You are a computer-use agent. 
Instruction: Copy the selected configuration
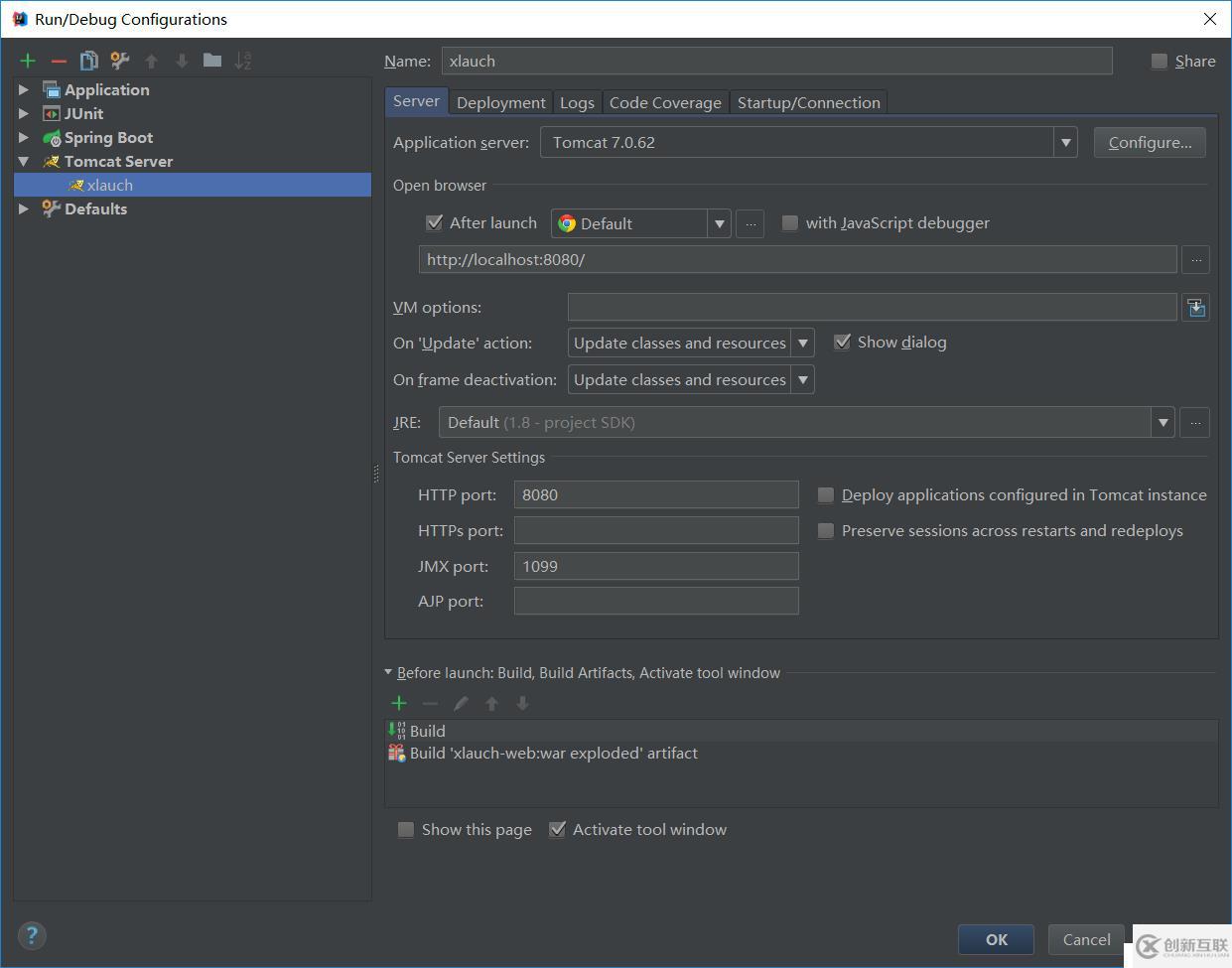[x=88, y=60]
